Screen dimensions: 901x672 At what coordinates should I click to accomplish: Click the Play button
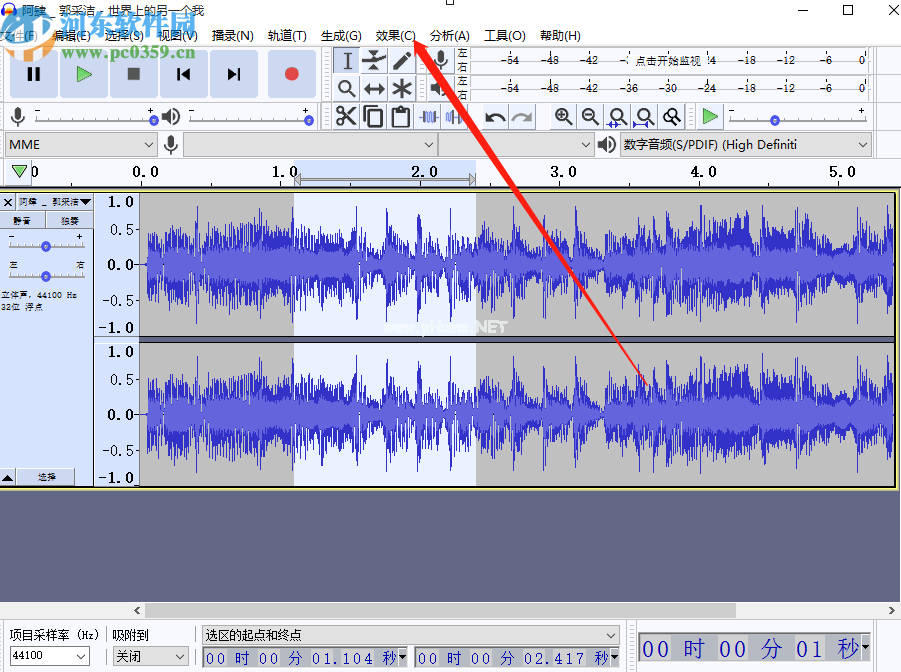(x=84, y=74)
